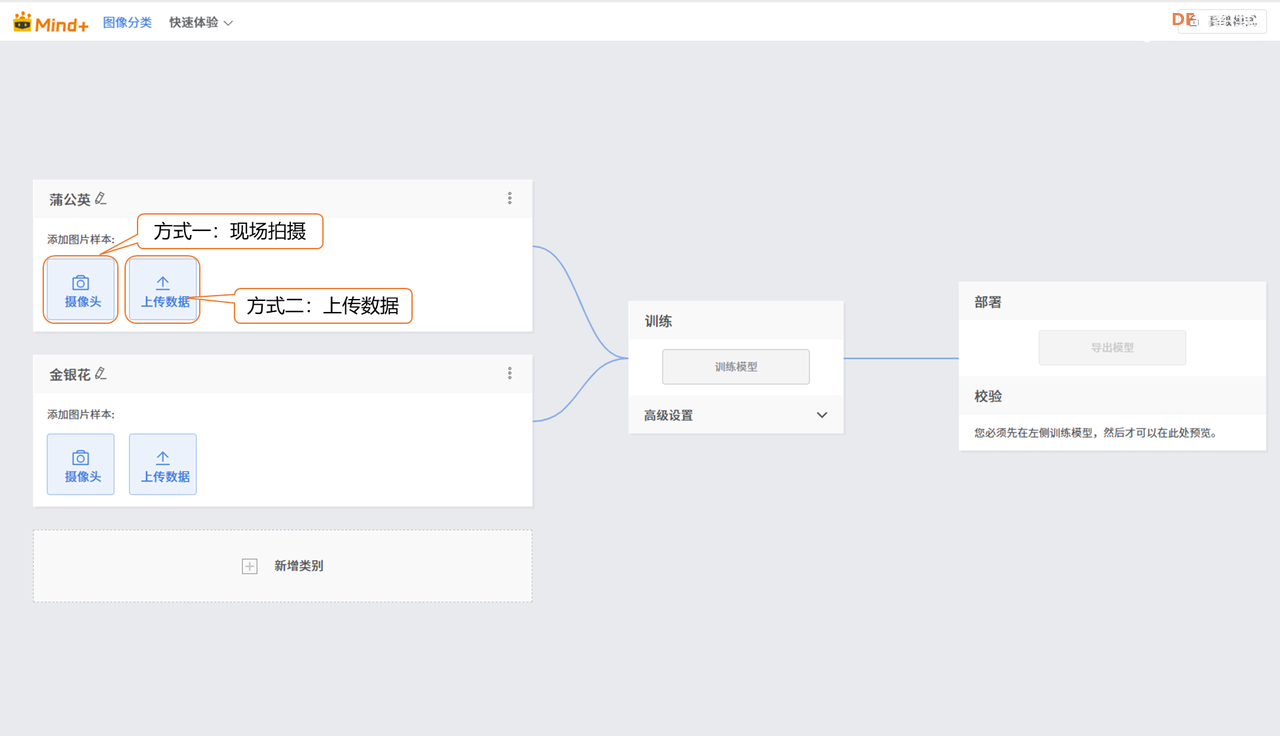Switch to the 图像分类 tab
Image resolution: width=1280 pixels, height=736 pixels.
(x=127, y=22)
